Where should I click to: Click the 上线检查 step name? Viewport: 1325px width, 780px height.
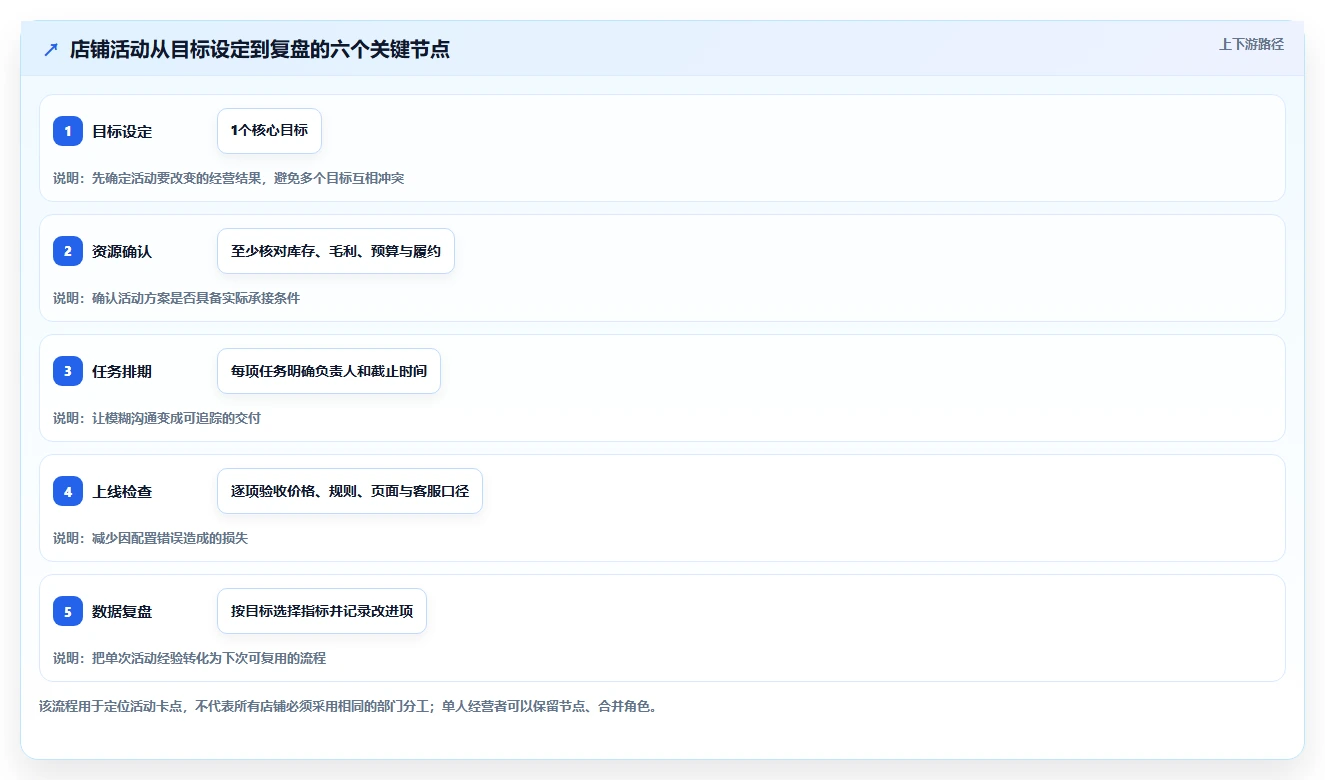pos(122,492)
